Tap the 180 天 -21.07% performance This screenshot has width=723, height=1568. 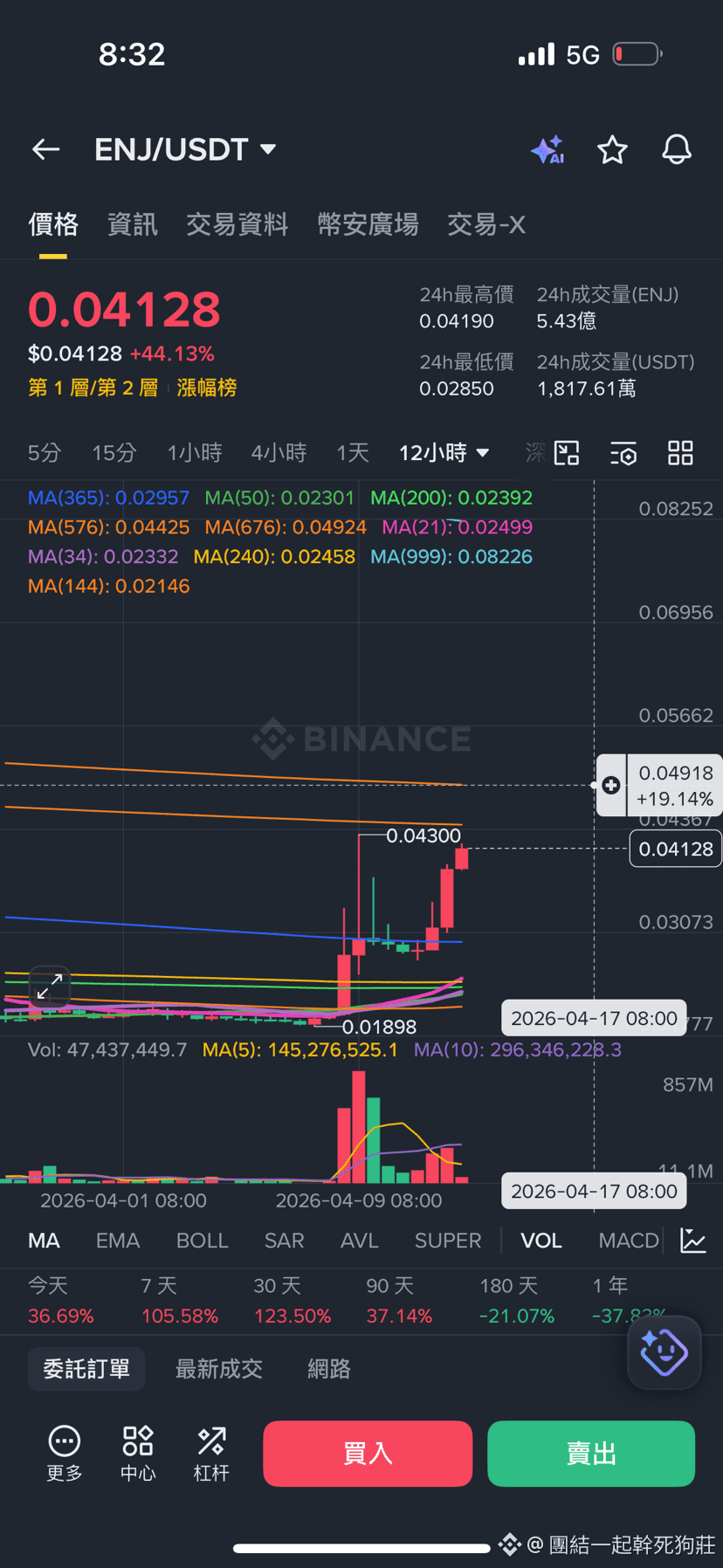click(517, 1300)
